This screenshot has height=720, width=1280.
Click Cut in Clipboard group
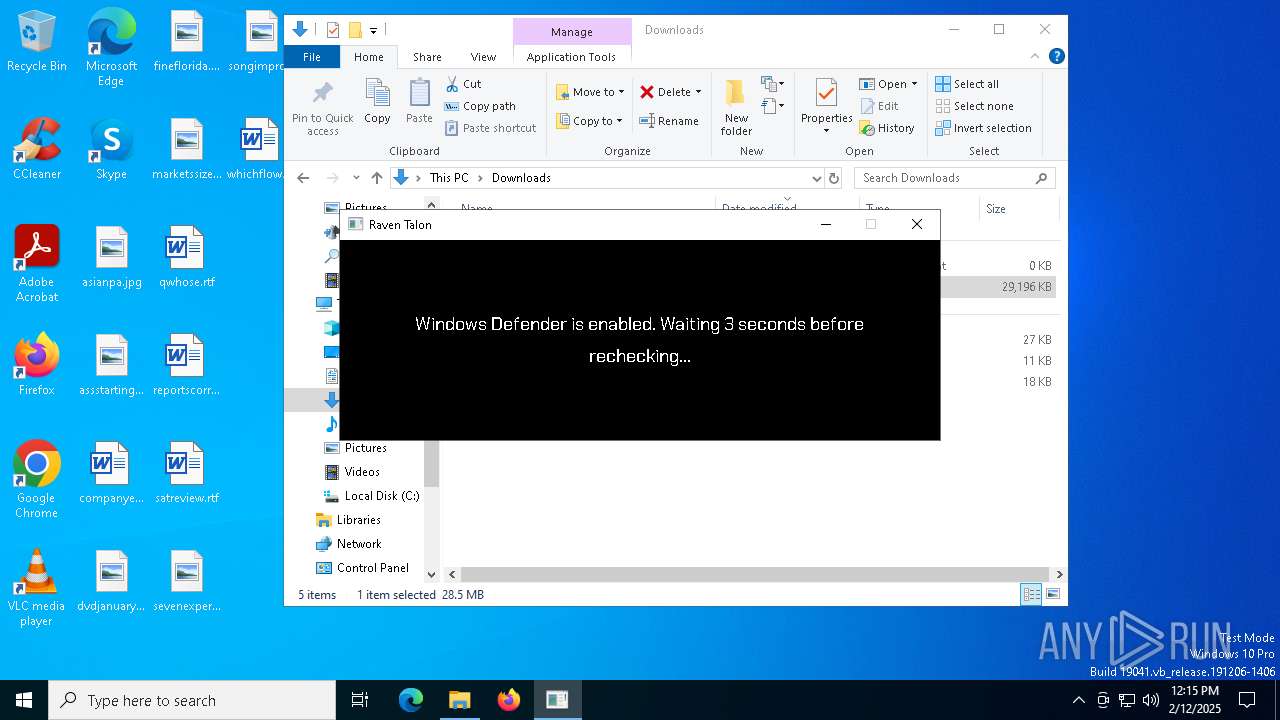coord(464,84)
